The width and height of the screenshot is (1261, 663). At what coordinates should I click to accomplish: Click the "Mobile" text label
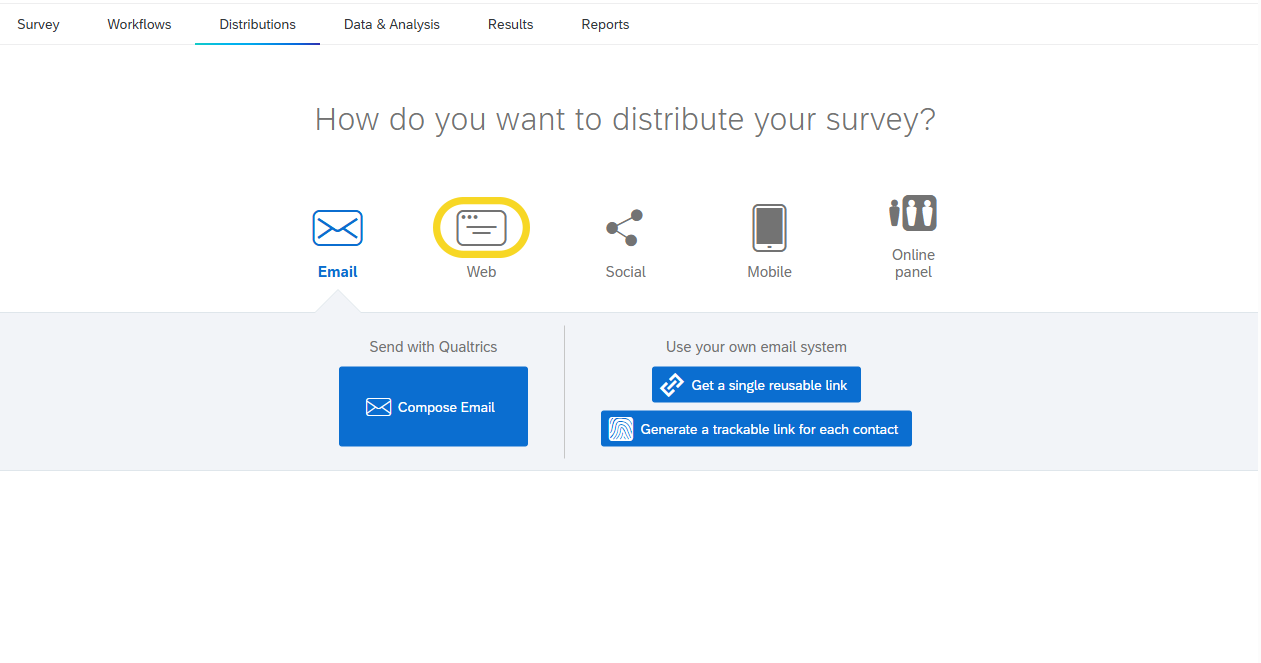coord(769,272)
